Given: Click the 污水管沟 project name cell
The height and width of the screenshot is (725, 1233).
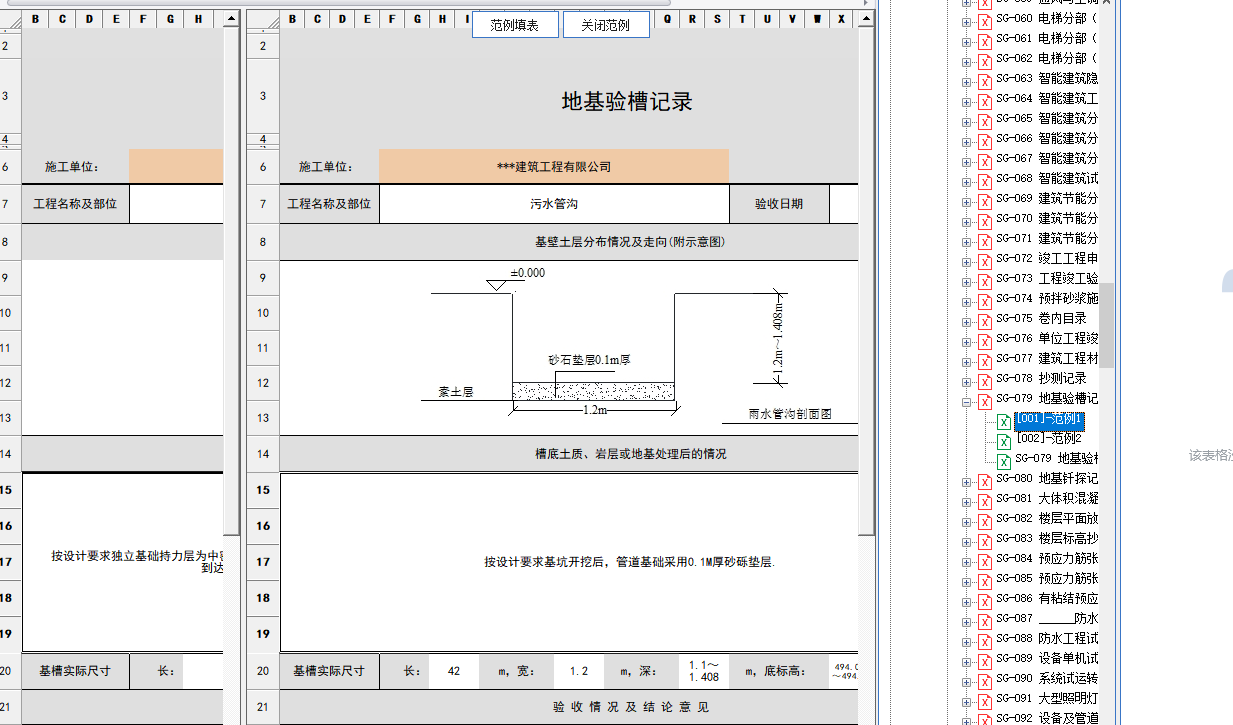Looking at the screenshot, I should 554,204.
